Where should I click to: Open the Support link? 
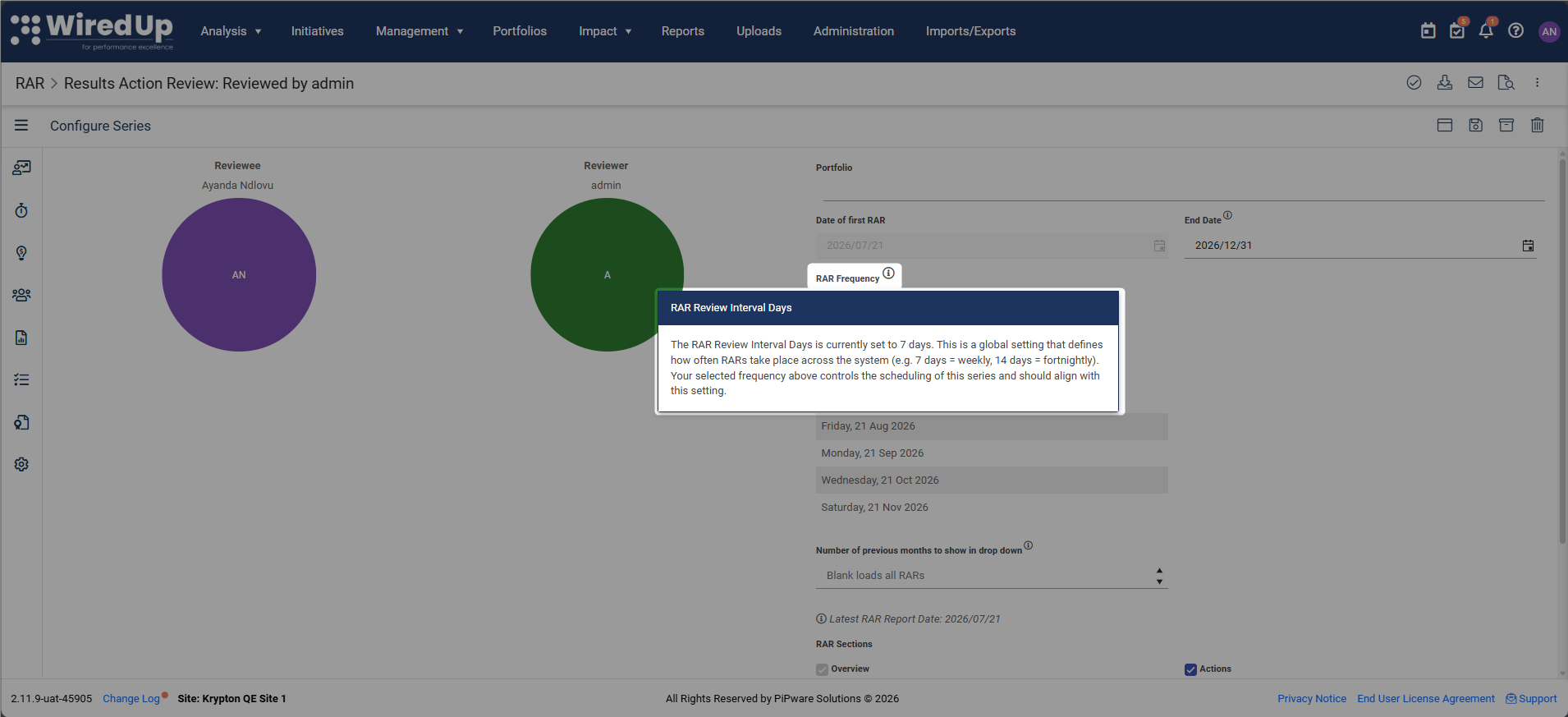click(1531, 699)
